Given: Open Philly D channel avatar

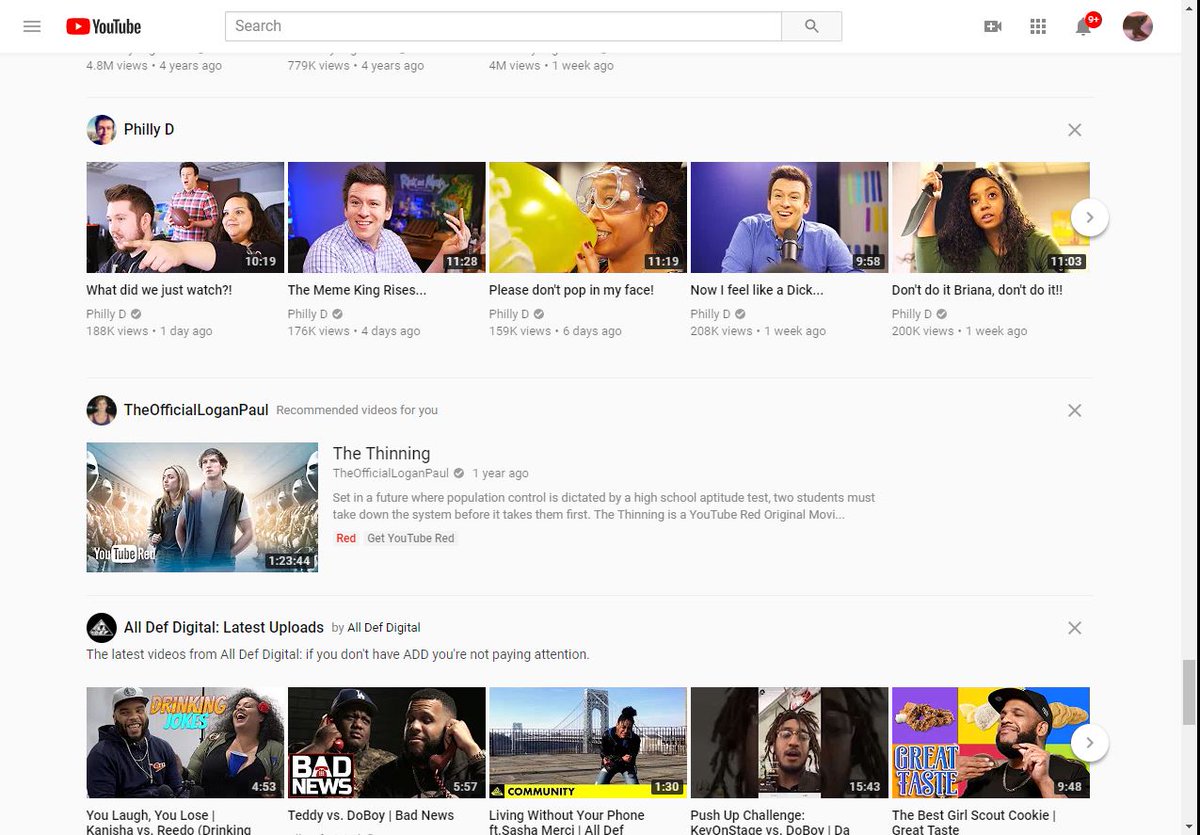Looking at the screenshot, I should click(101, 130).
